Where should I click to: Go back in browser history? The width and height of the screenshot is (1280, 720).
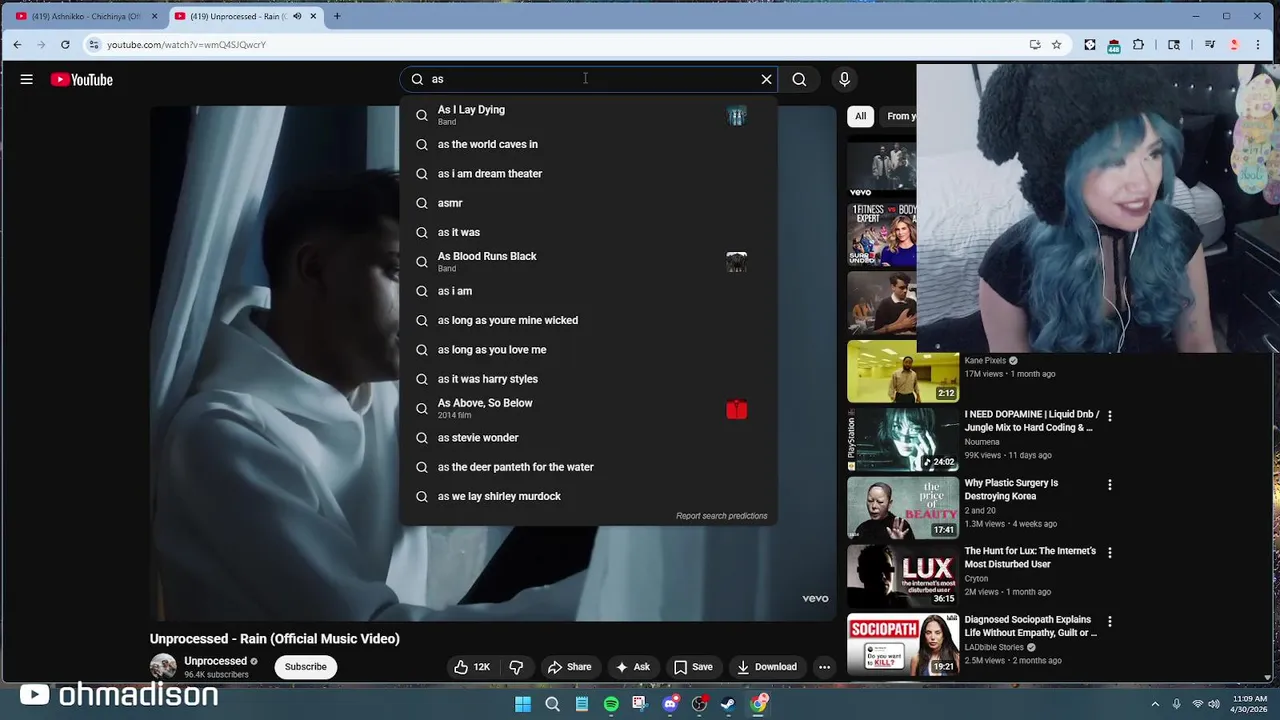coord(17,44)
